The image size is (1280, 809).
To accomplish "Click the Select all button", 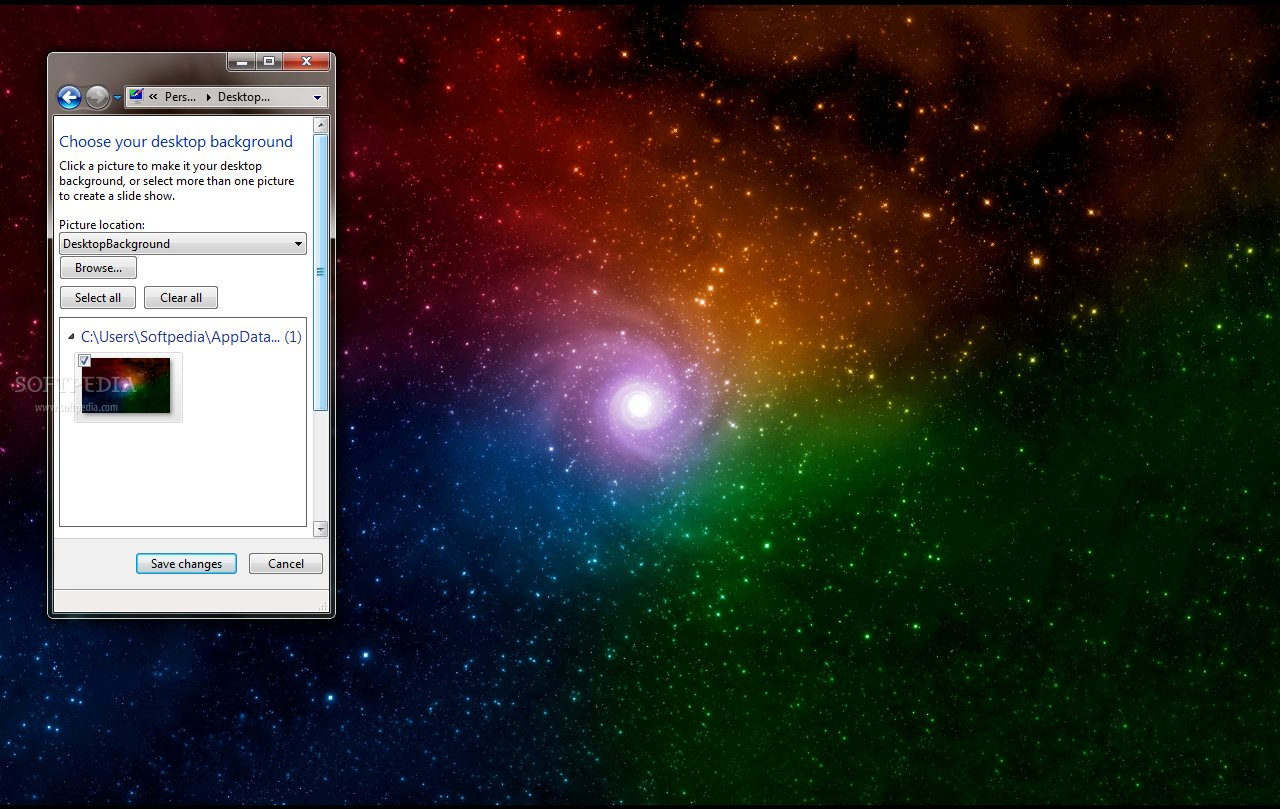I will pyautogui.click(x=98, y=298).
